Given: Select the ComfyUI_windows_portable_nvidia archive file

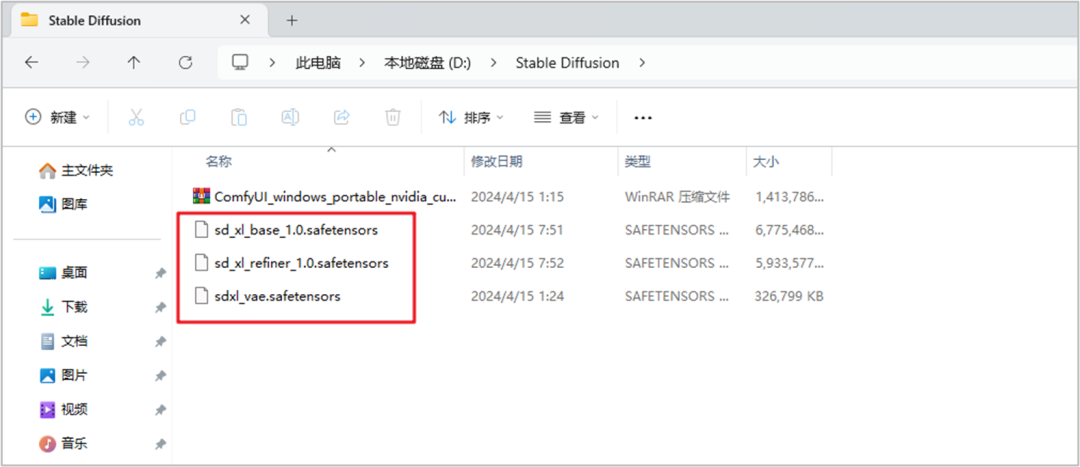Looking at the screenshot, I should point(335,197).
